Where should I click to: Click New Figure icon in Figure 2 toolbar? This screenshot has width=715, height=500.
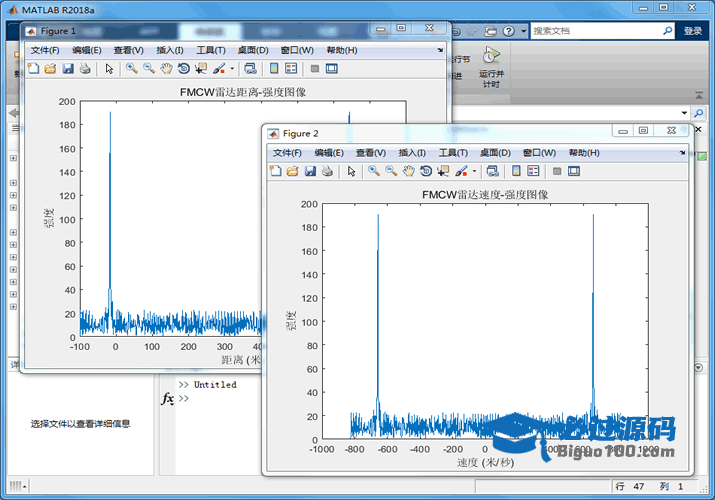point(275,171)
